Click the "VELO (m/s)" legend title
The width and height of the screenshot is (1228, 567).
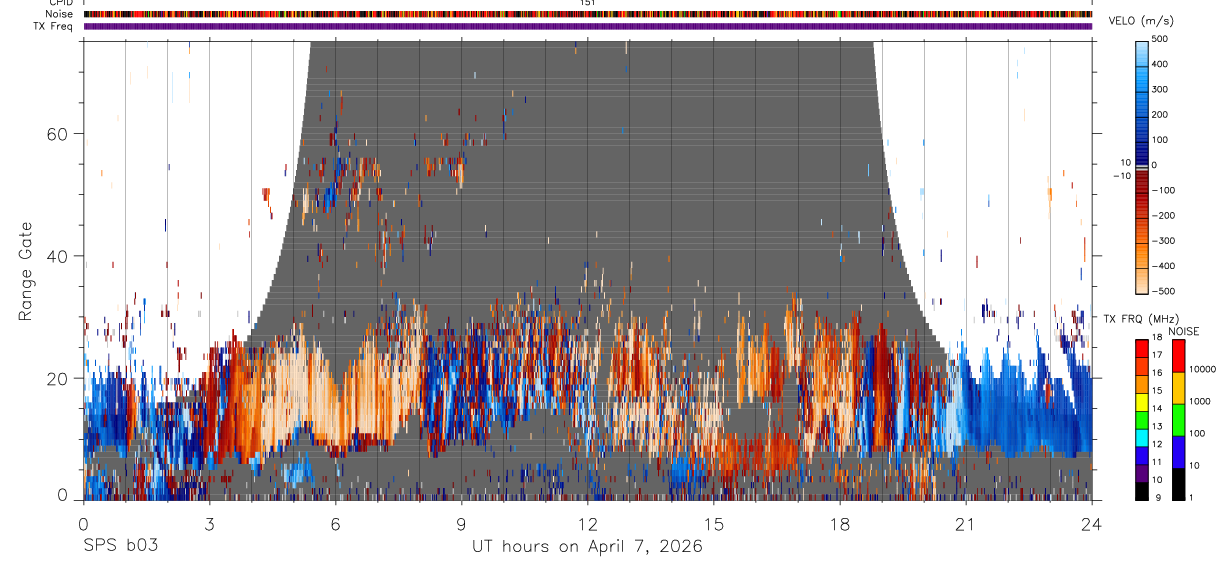1141,21
